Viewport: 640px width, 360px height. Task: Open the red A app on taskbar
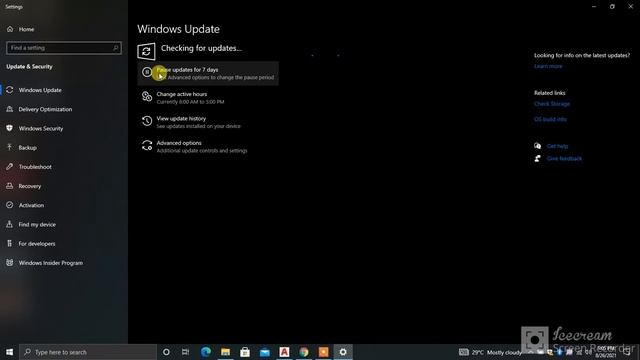point(284,352)
